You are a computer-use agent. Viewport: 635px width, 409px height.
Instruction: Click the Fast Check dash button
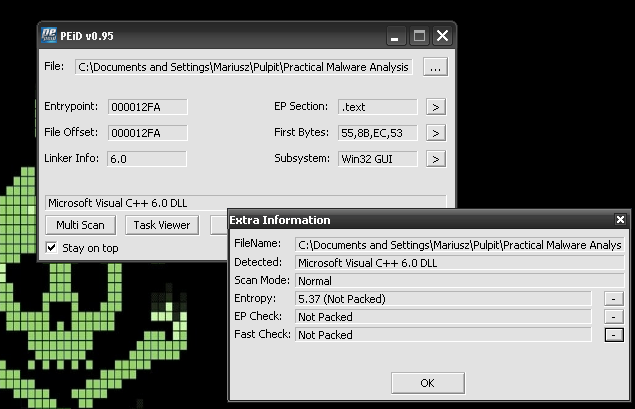click(x=614, y=335)
